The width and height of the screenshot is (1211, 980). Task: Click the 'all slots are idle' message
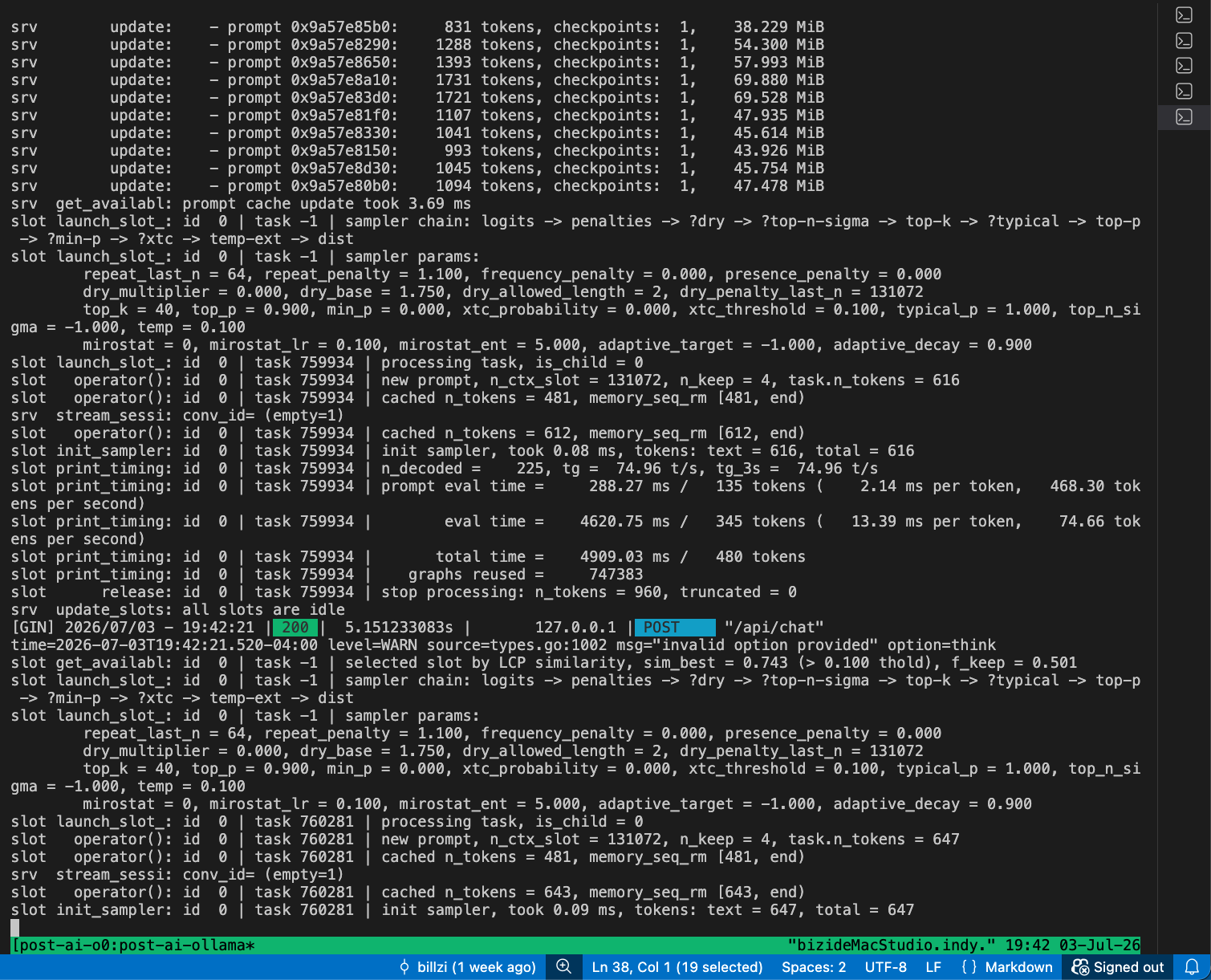click(x=263, y=610)
